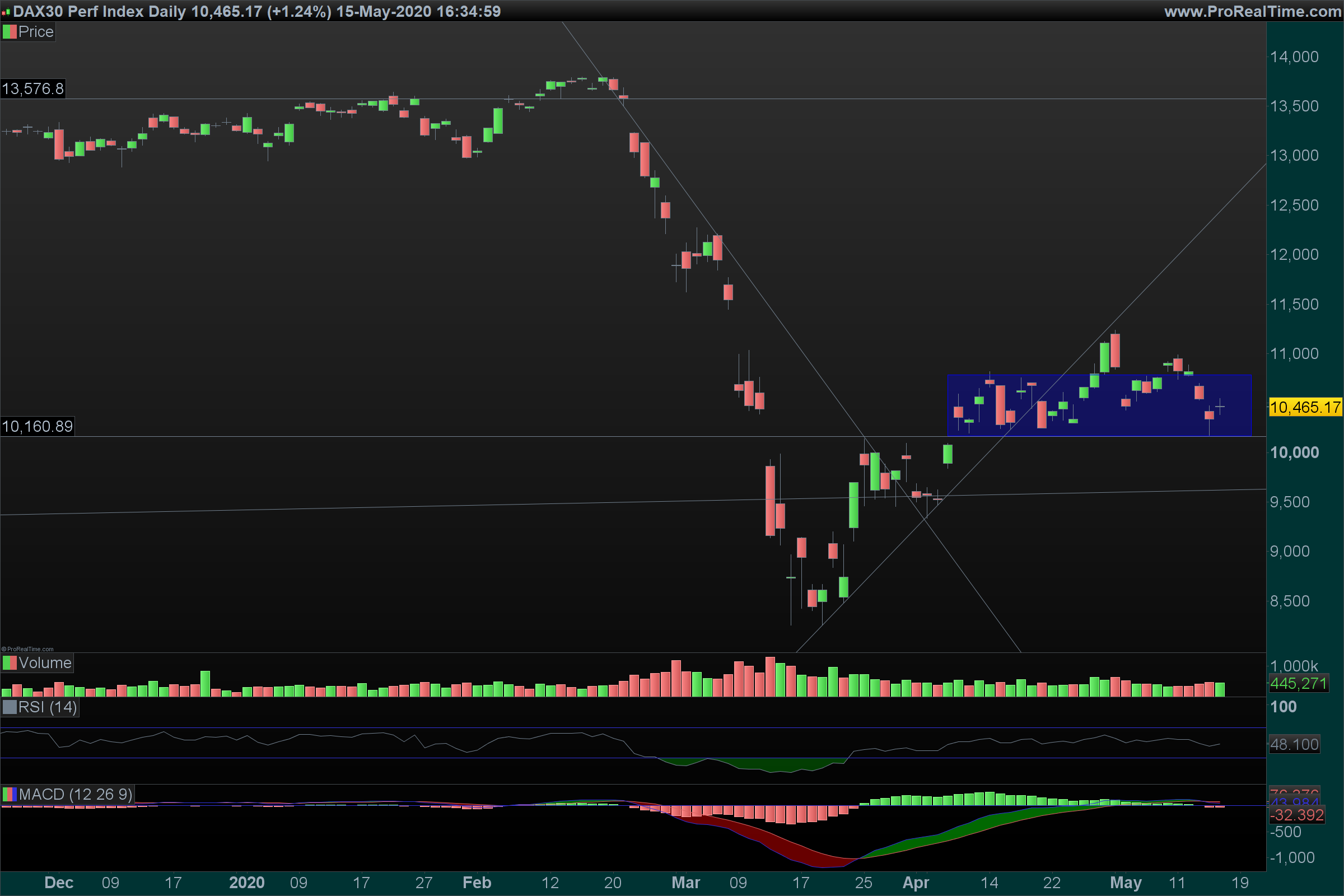1344x896 pixels.
Task: Select the 10,160.89 support line label
Action: (38, 426)
